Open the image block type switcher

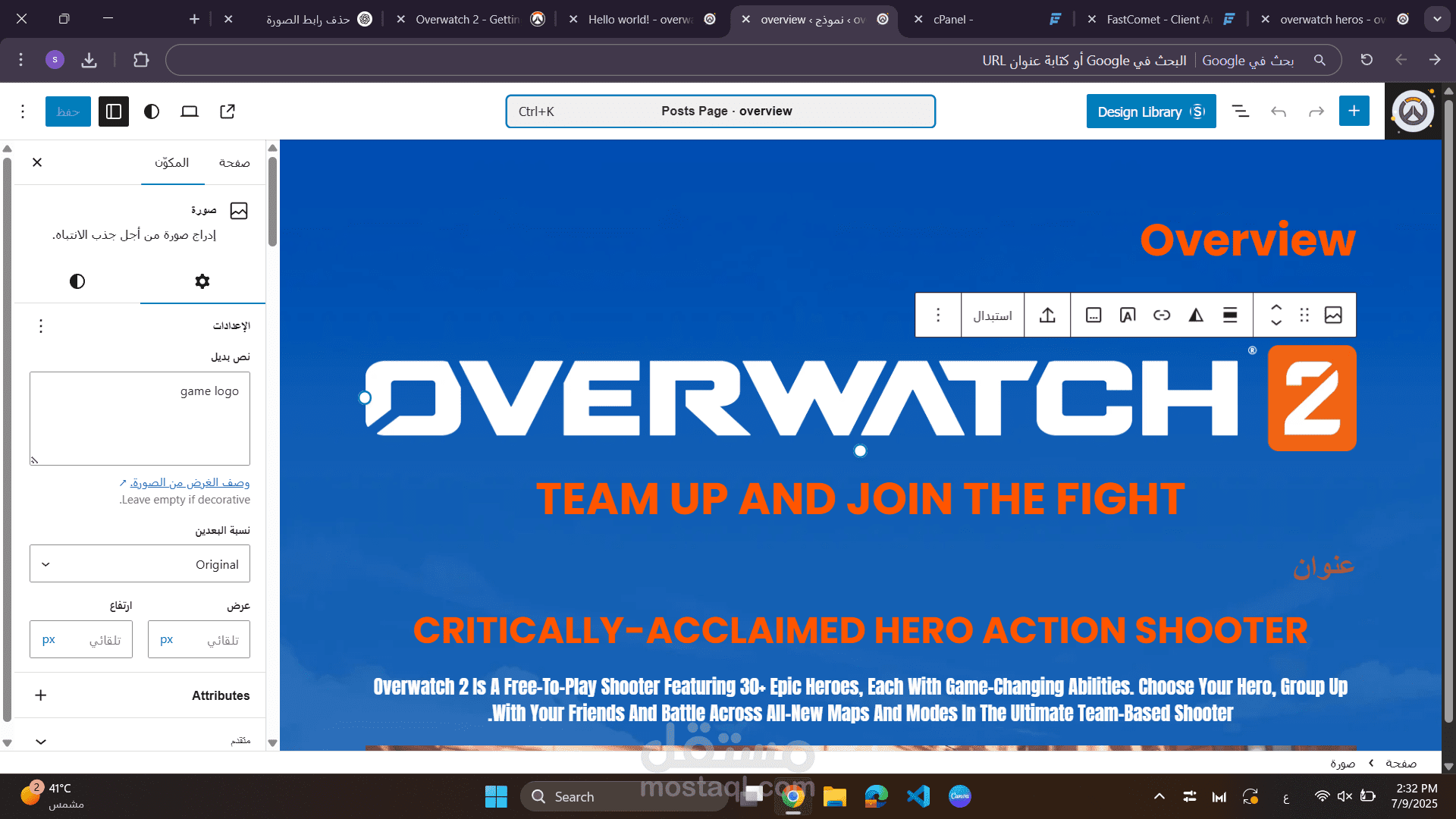point(1333,315)
